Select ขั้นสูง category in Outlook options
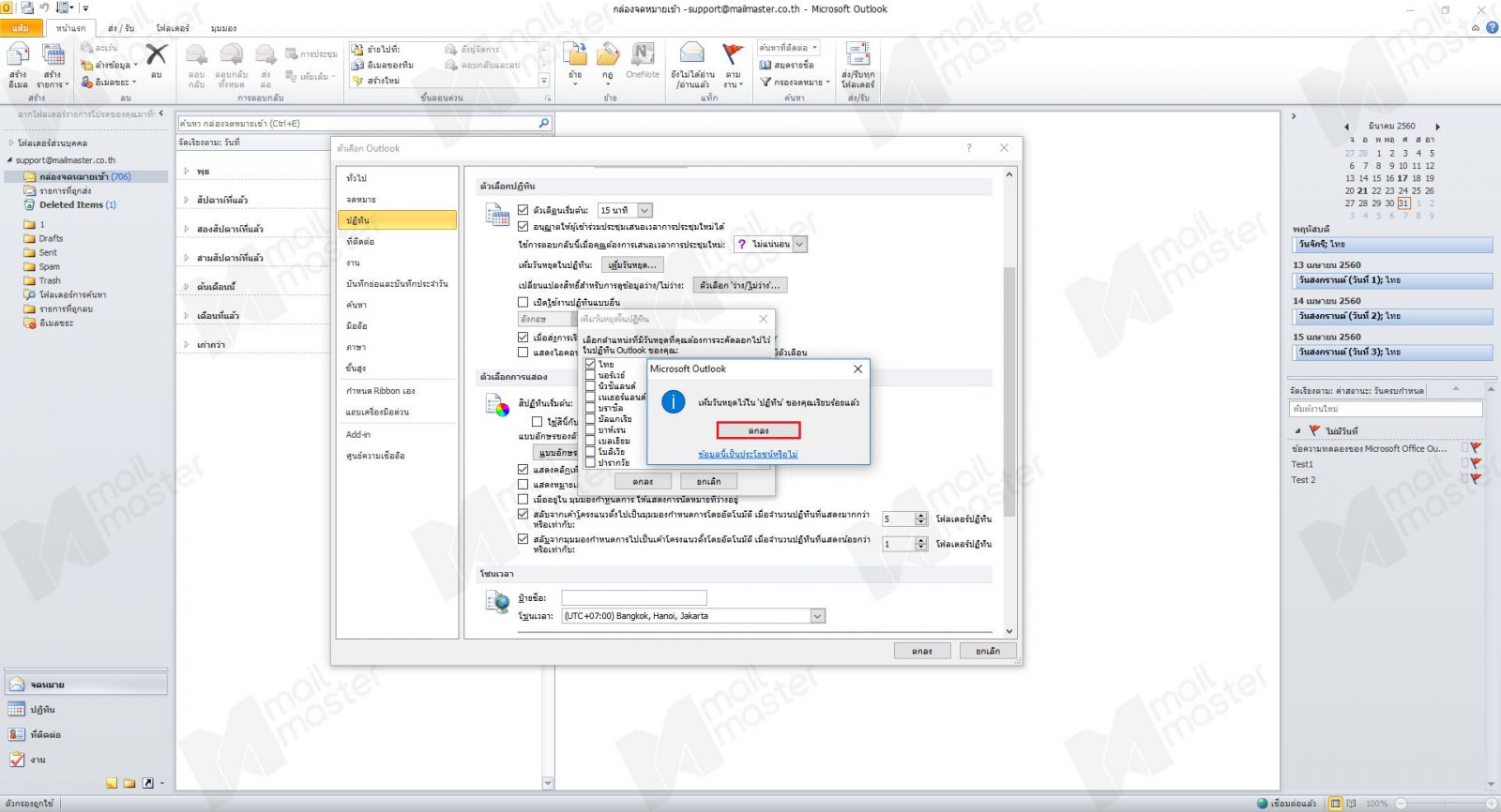 point(397,368)
